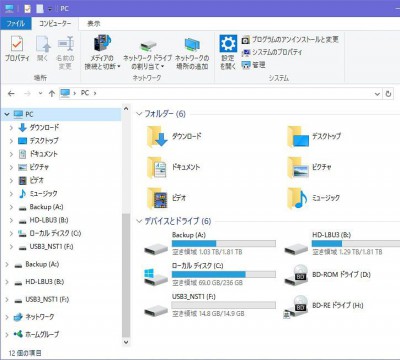Select the デスクトップ folder icon
Viewport: 400px width, 360px height.
pyautogui.click(x=298, y=137)
